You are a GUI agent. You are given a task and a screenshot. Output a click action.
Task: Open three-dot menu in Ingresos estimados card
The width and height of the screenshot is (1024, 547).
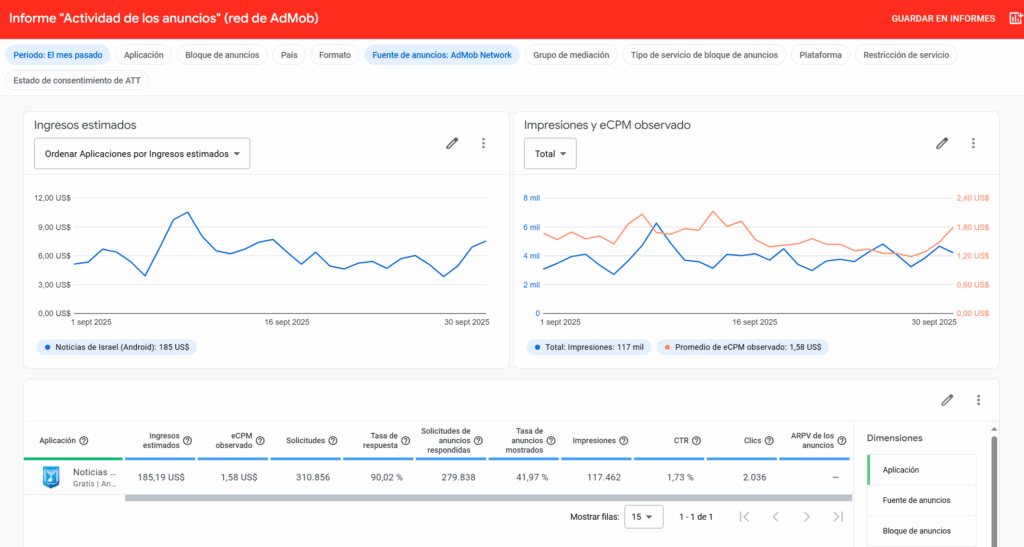pyautogui.click(x=483, y=144)
